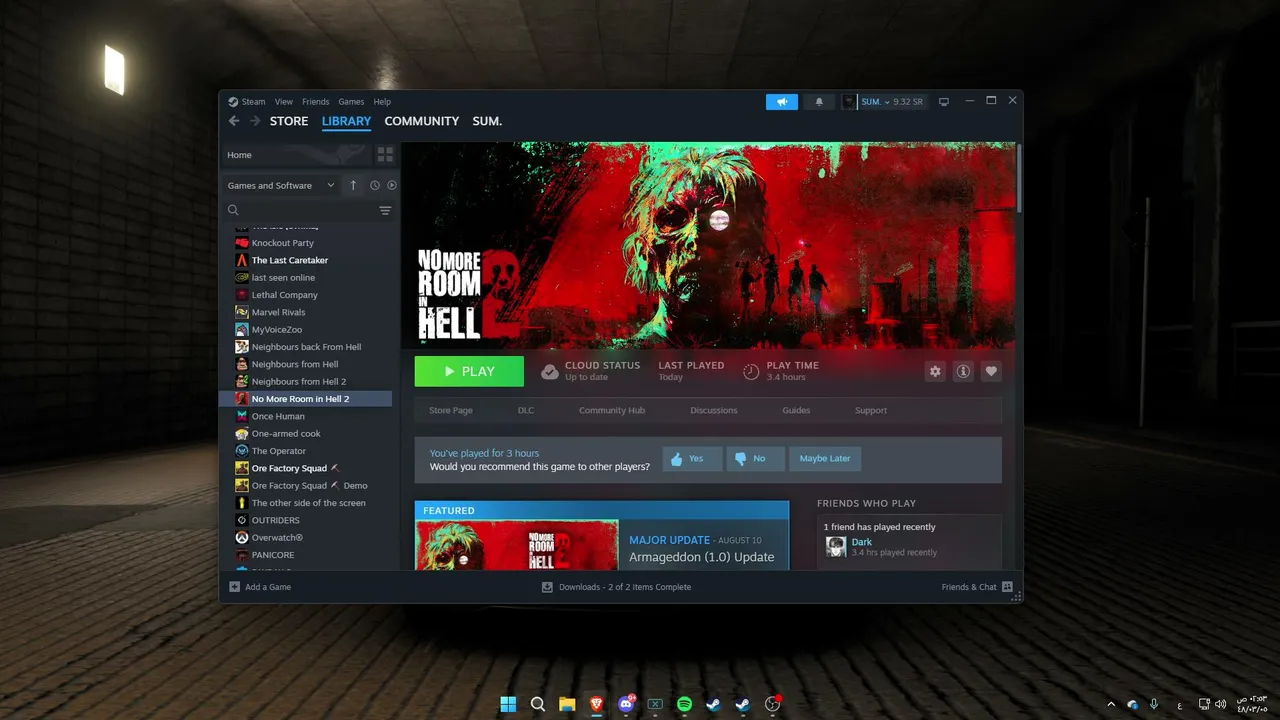Viewport: 1280px width, 720px height.
Task: Click the user avatar in Steam's top bar
Action: 849,102
